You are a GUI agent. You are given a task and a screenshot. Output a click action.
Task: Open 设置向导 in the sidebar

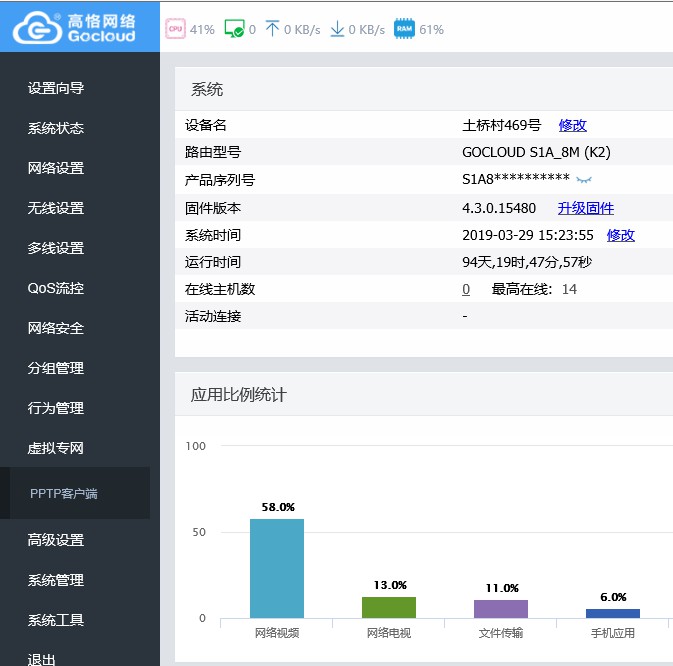click(56, 88)
